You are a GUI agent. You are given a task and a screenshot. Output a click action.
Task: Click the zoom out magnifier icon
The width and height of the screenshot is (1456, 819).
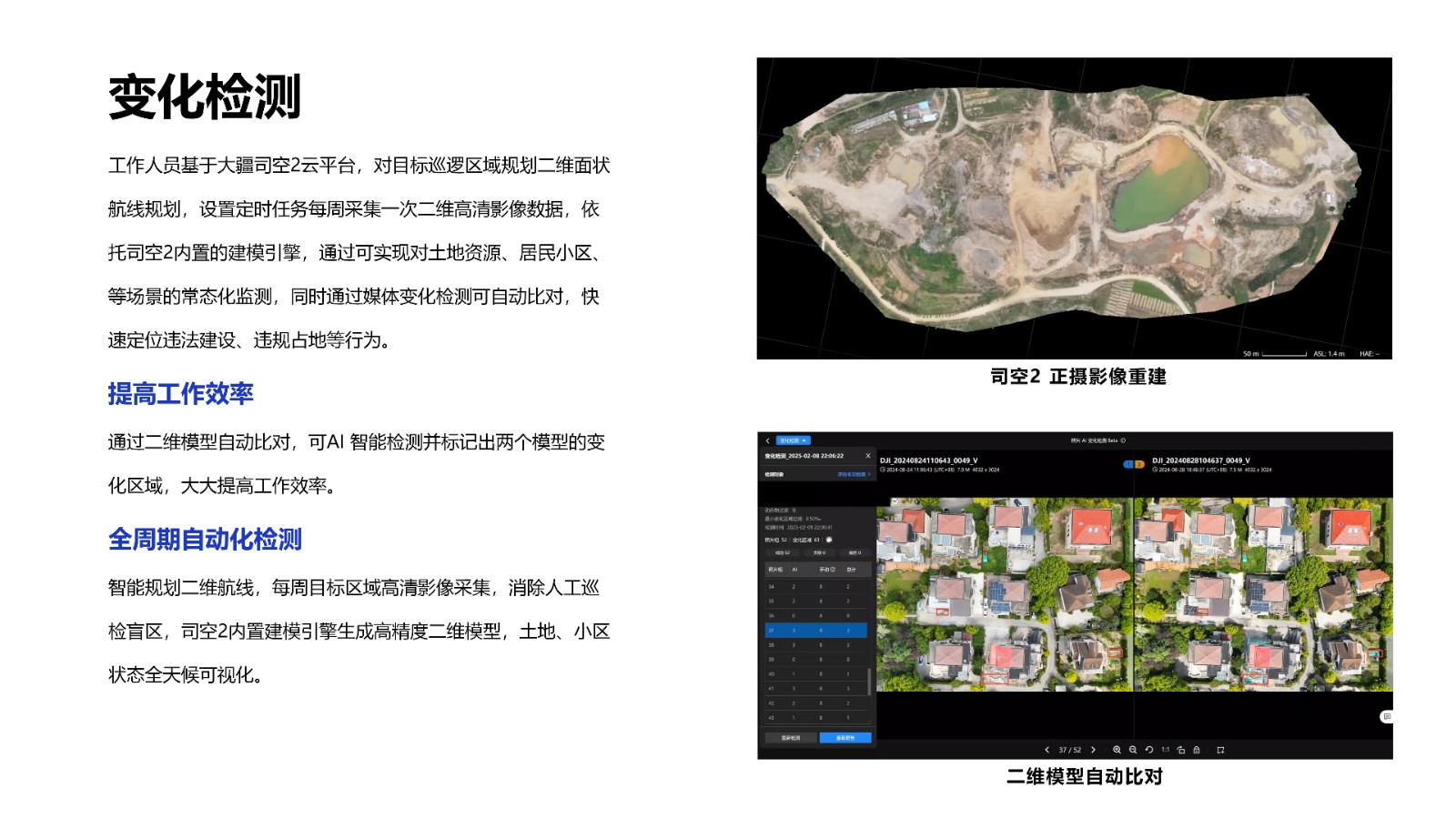click(1133, 750)
